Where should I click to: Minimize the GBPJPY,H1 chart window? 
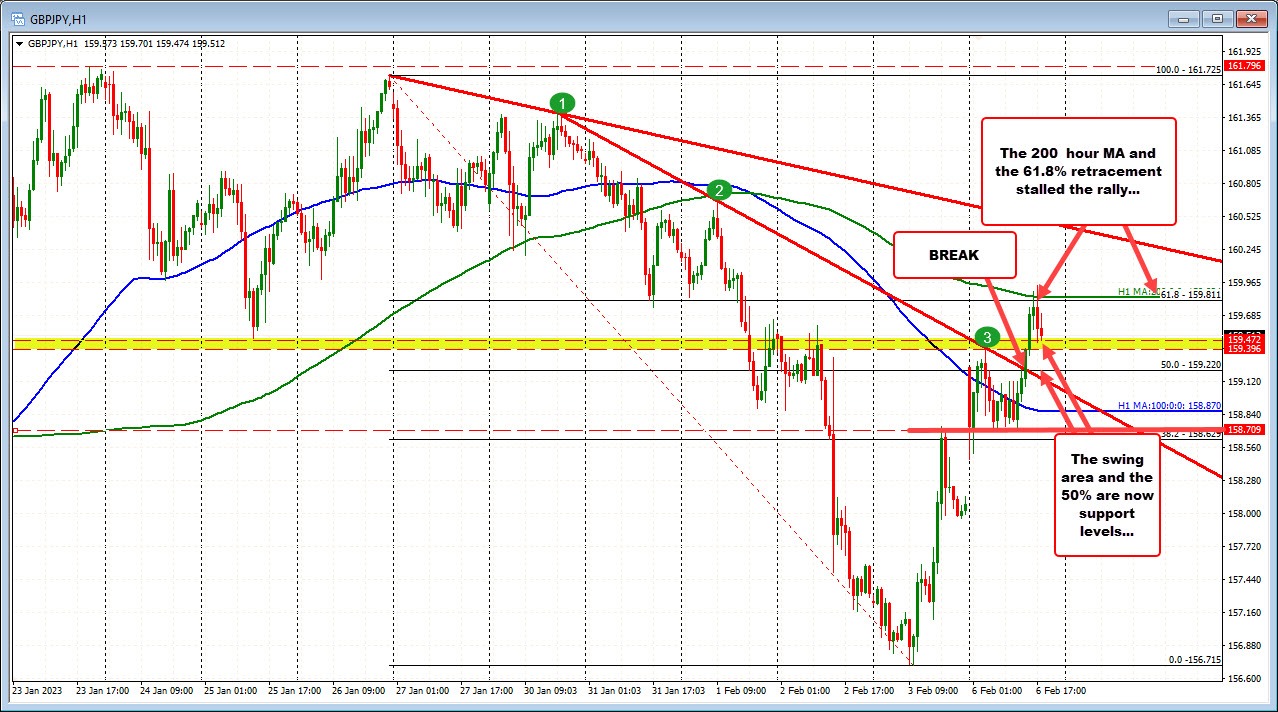(x=1184, y=17)
